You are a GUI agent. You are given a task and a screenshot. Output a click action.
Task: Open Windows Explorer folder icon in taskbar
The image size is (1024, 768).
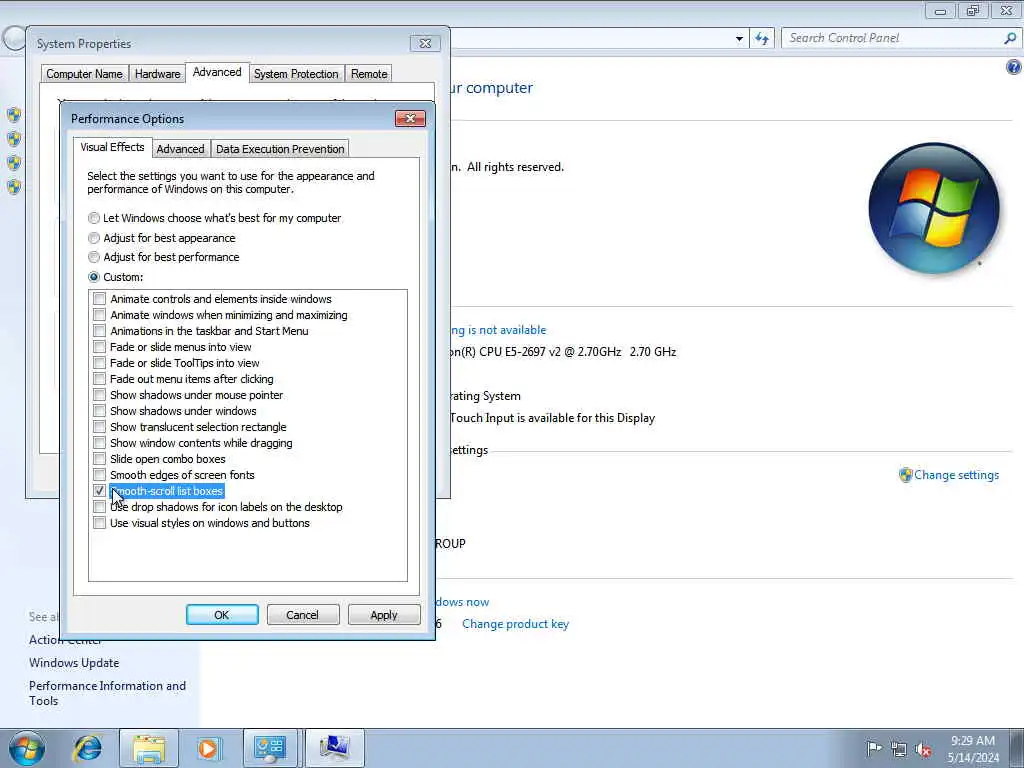149,748
